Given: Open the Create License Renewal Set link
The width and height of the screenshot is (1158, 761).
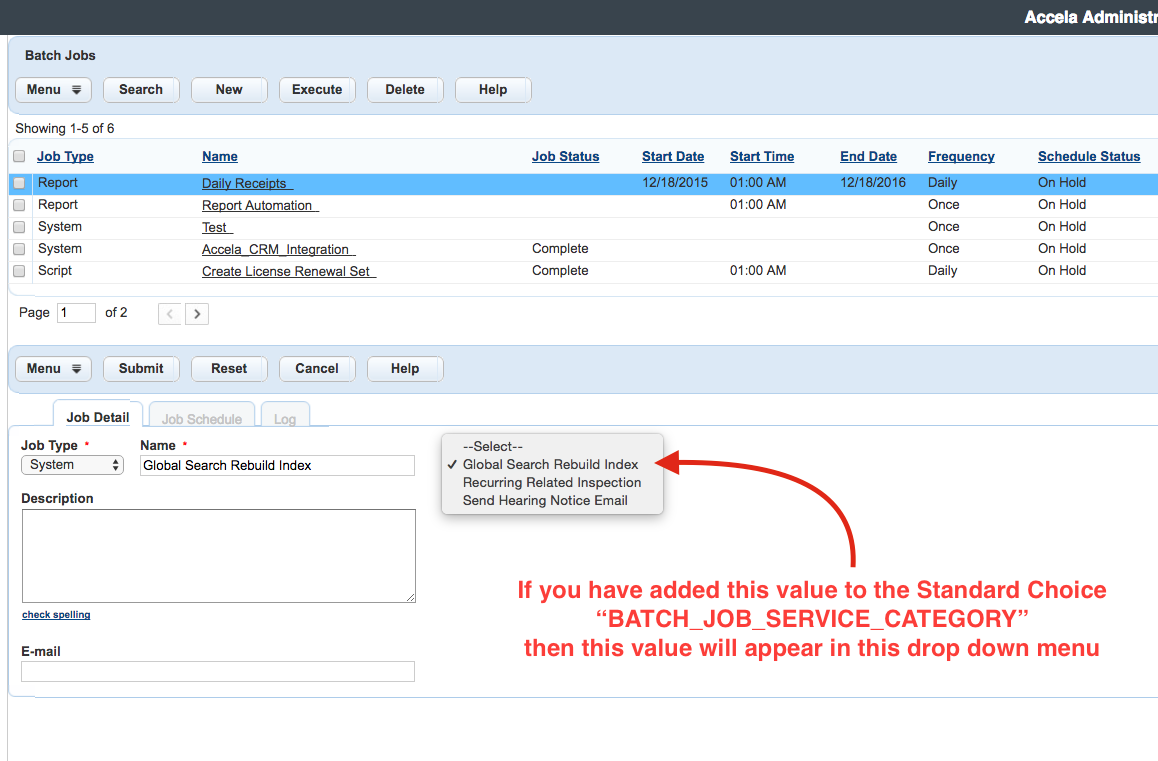Looking at the screenshot, I should click(288, 272).
